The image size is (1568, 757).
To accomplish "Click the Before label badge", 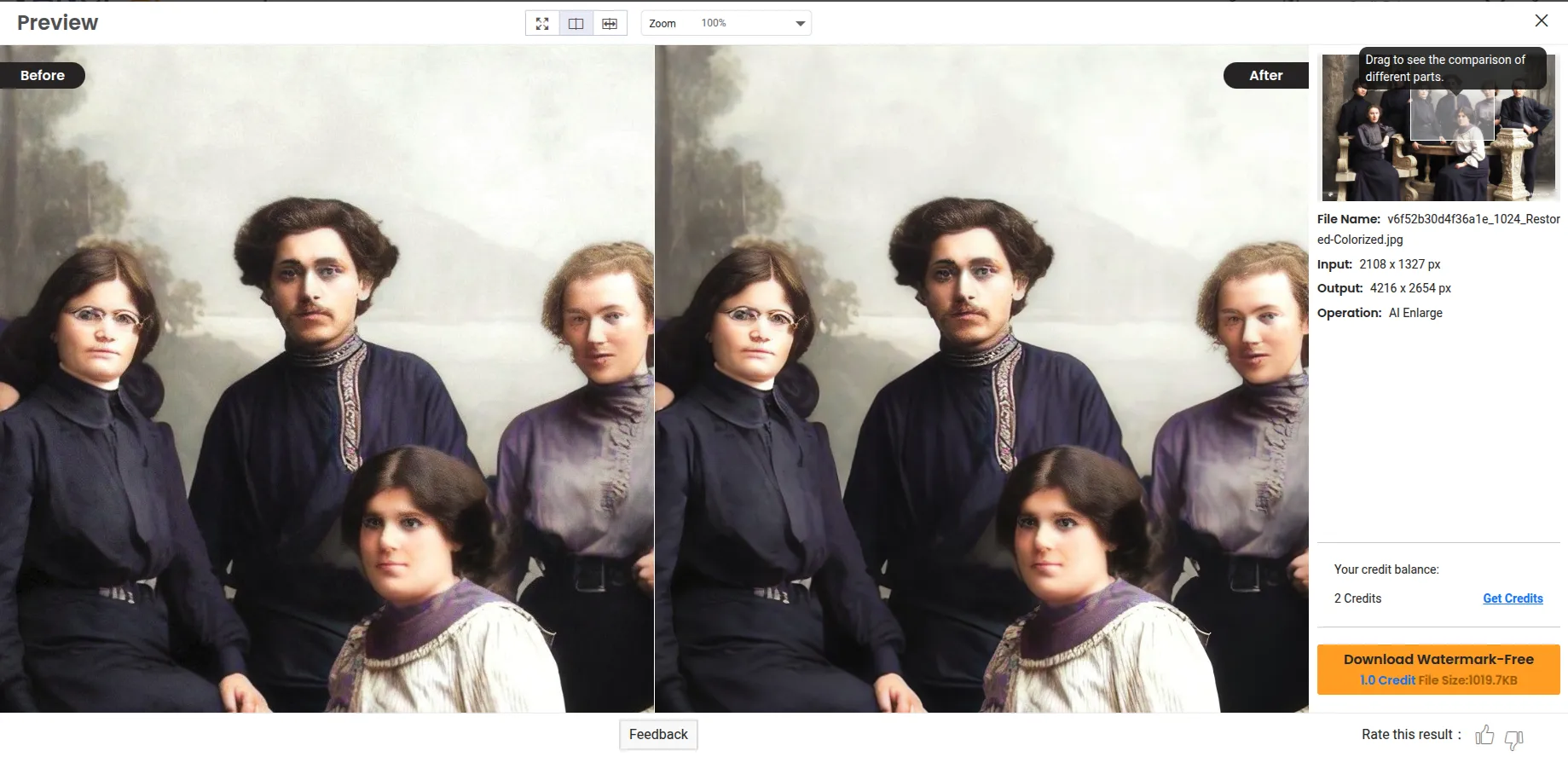I will click(x=43, y=75).
